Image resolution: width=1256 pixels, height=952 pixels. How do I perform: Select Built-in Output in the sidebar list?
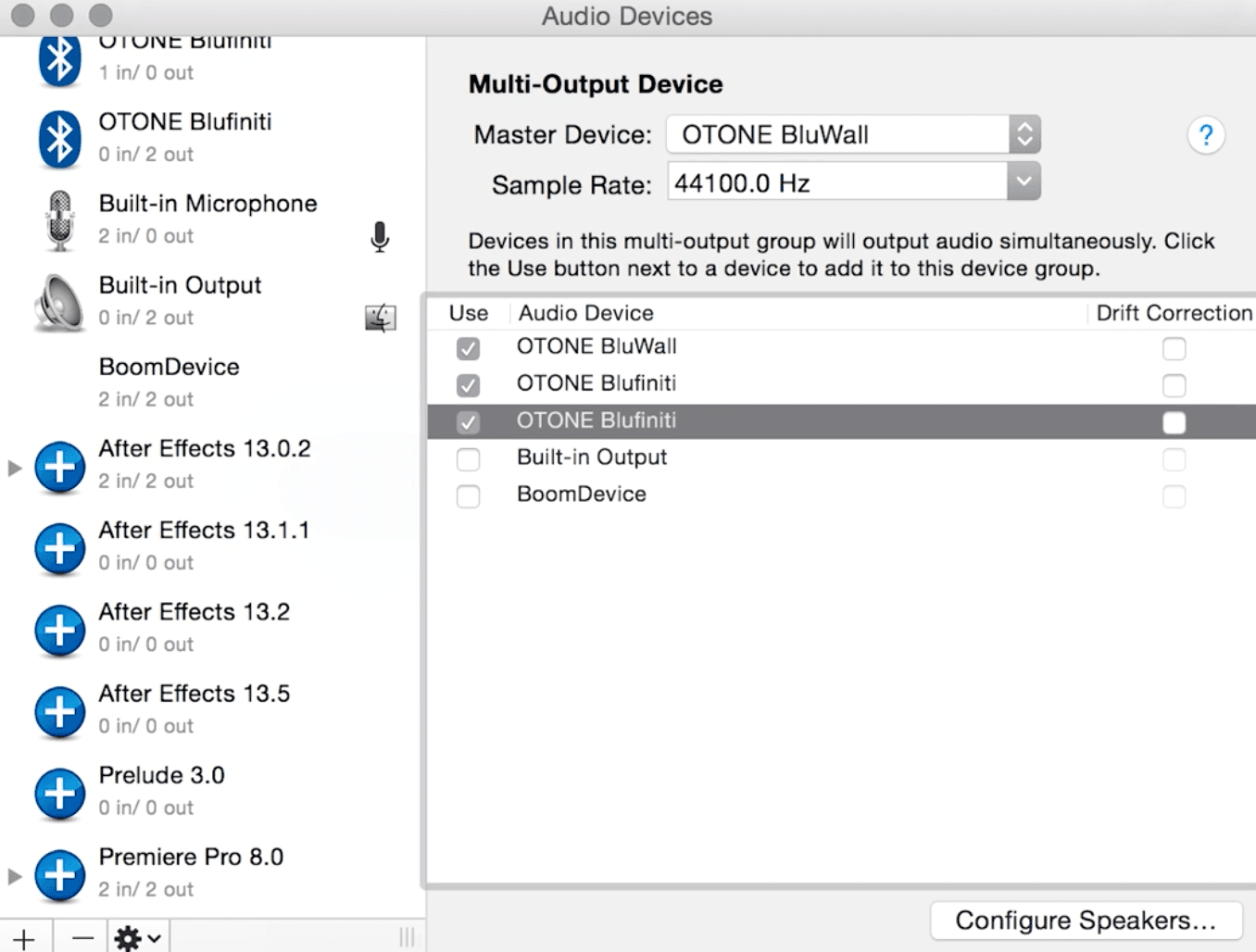coord(211,301)
